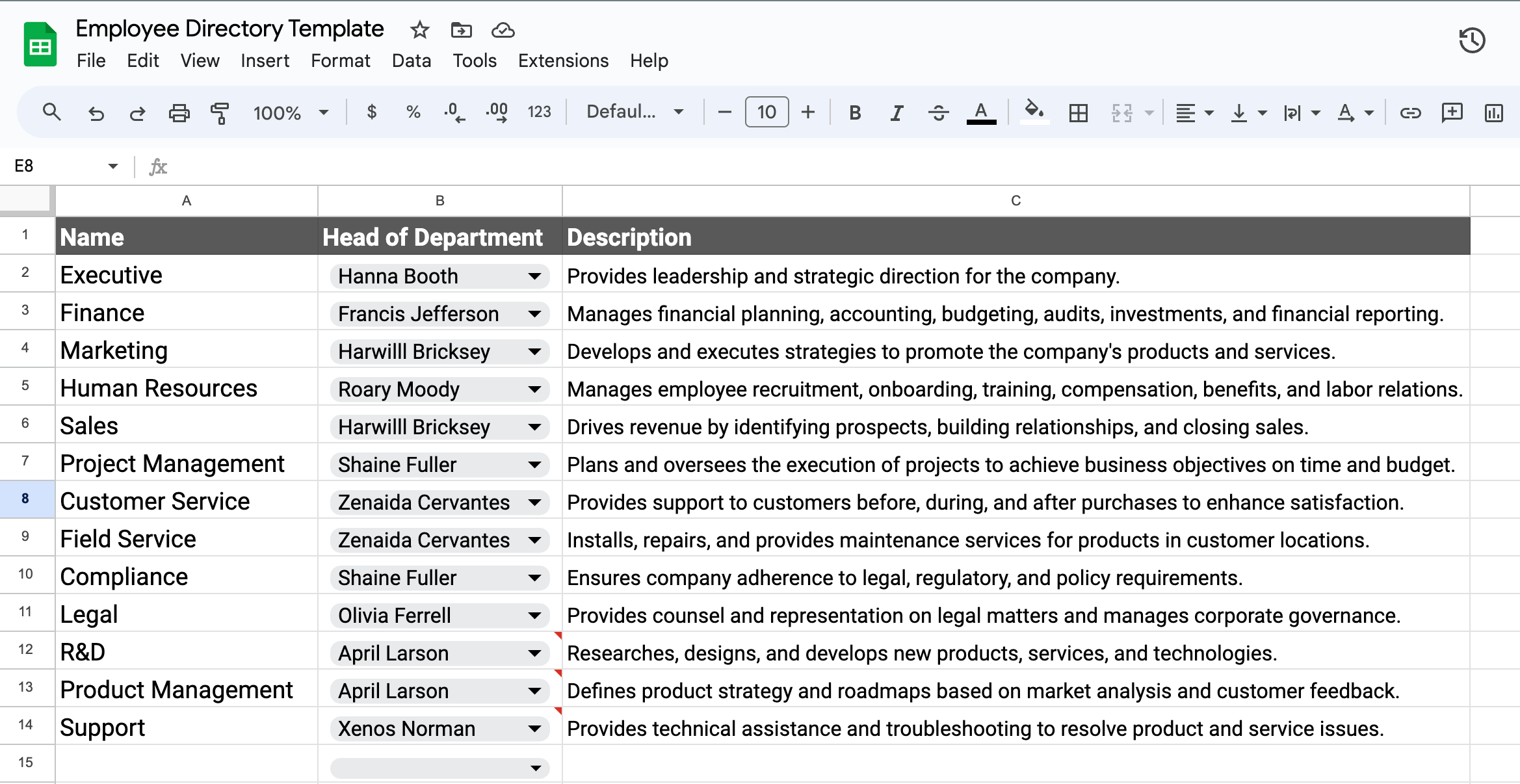Open the Extensions menu
The height and width of the screenshot is (784, 1520).
pos(563,60)
